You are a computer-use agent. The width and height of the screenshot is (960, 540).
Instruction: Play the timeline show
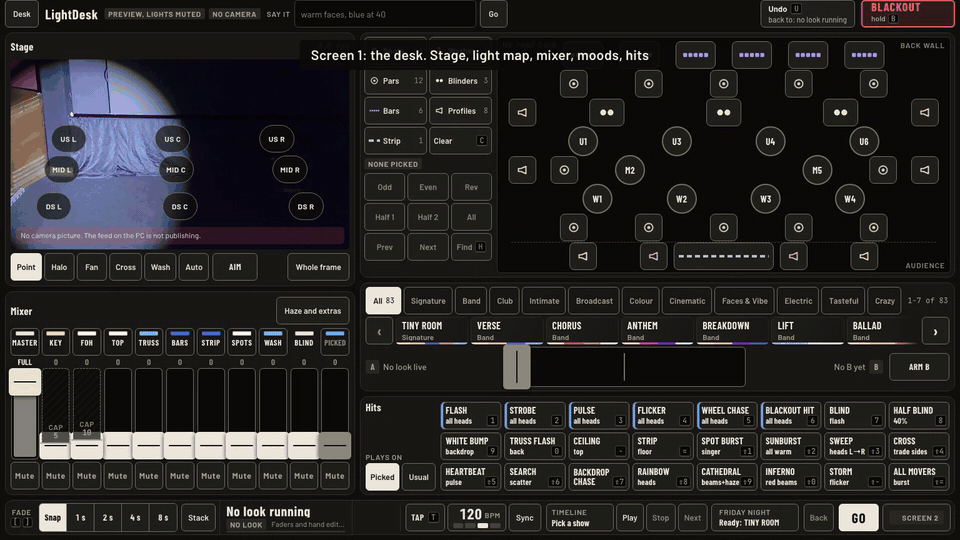pos(630,518)
